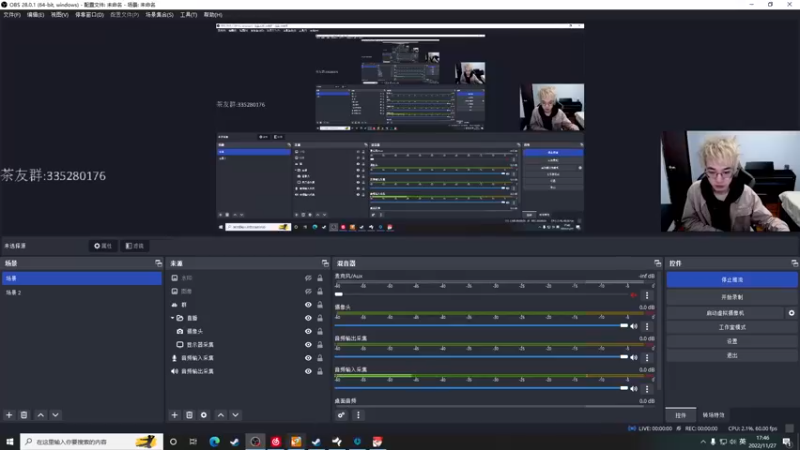Image resolution: width=800 pixels, height=450 pixels.
Task: Hide the 群 source
Action: pos(308,305)
